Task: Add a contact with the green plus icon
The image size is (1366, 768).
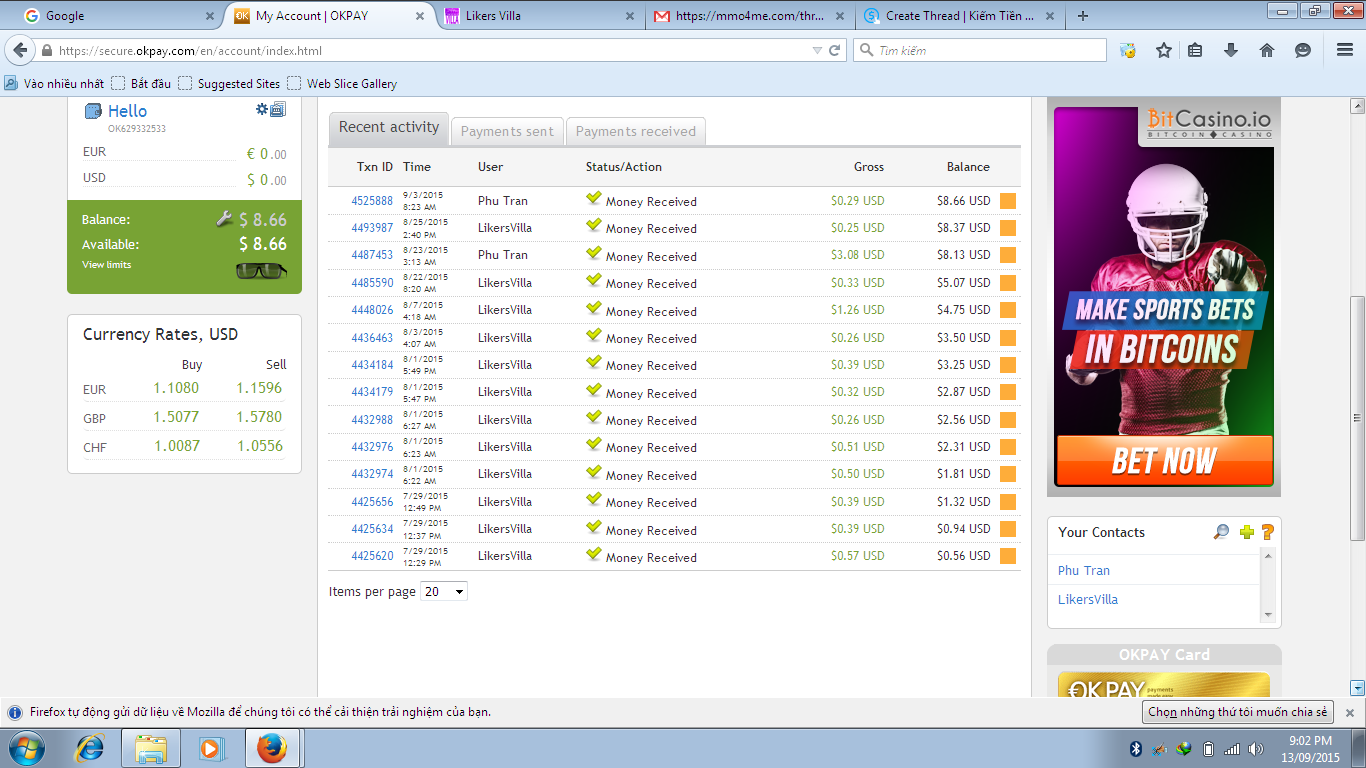Action: pyautogui.click(x=1246, y=532)
